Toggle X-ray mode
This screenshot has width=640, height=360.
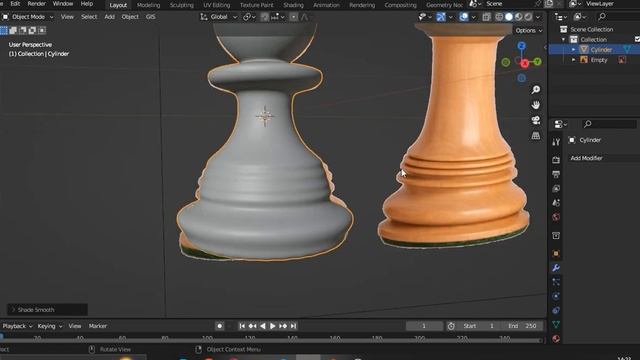pos(486,17)
